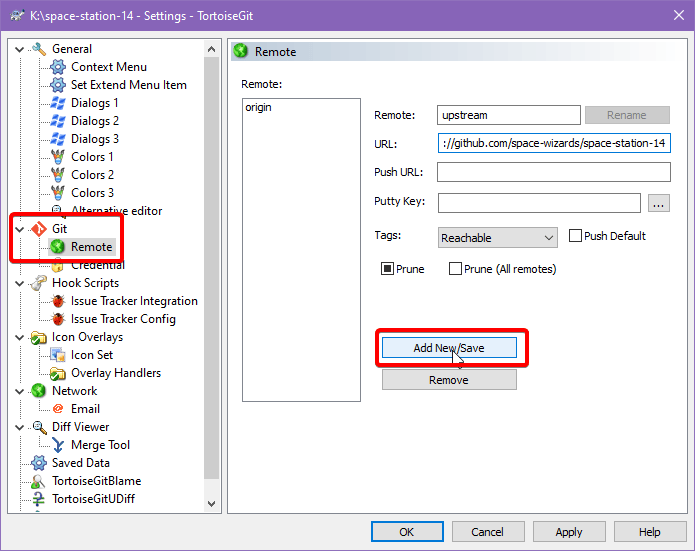Browse for Putty Key with ellipsis button
Viewport: 695px width, 551px height.
[659, 203]
